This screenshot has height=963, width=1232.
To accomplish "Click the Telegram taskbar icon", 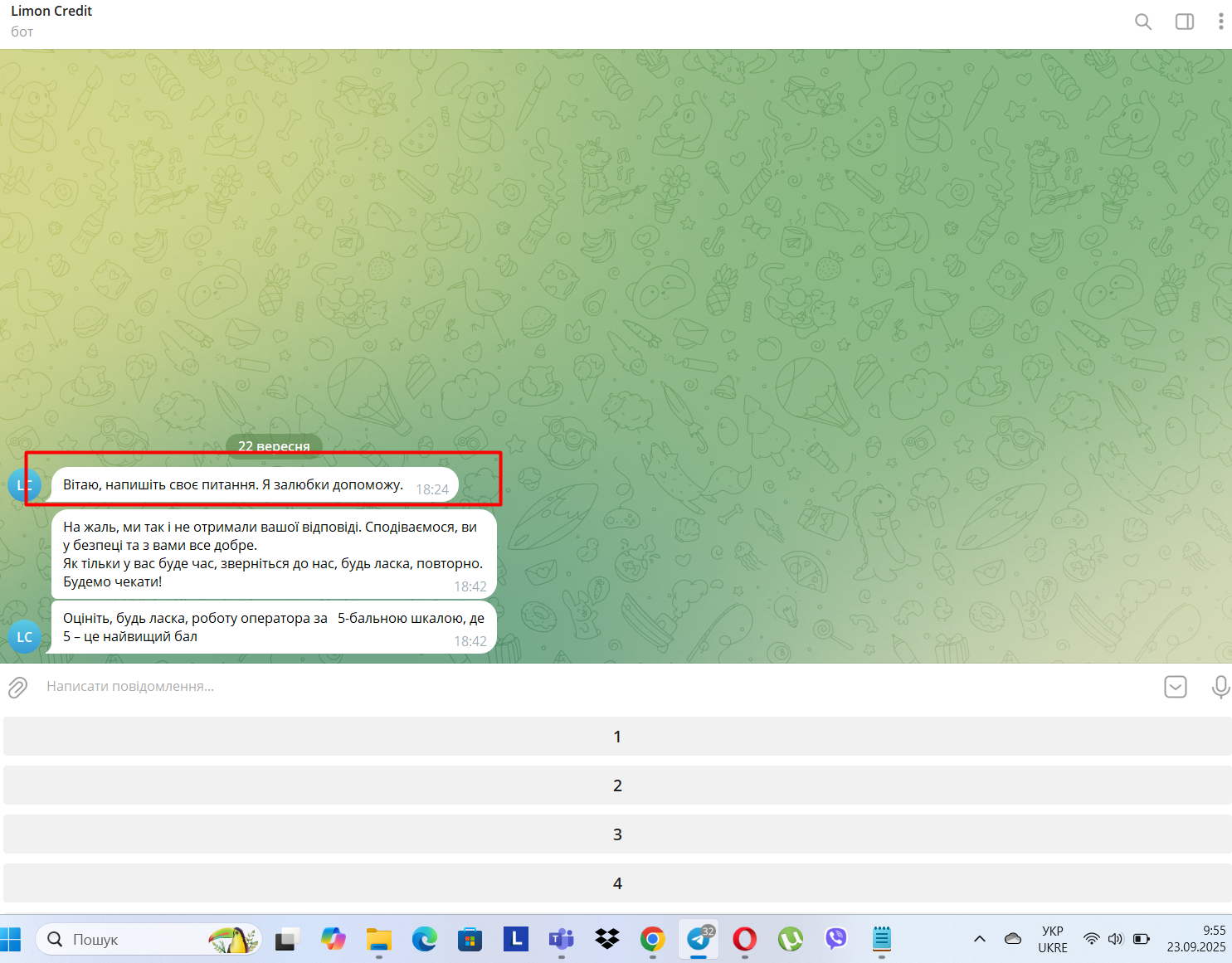I will 699,939.
